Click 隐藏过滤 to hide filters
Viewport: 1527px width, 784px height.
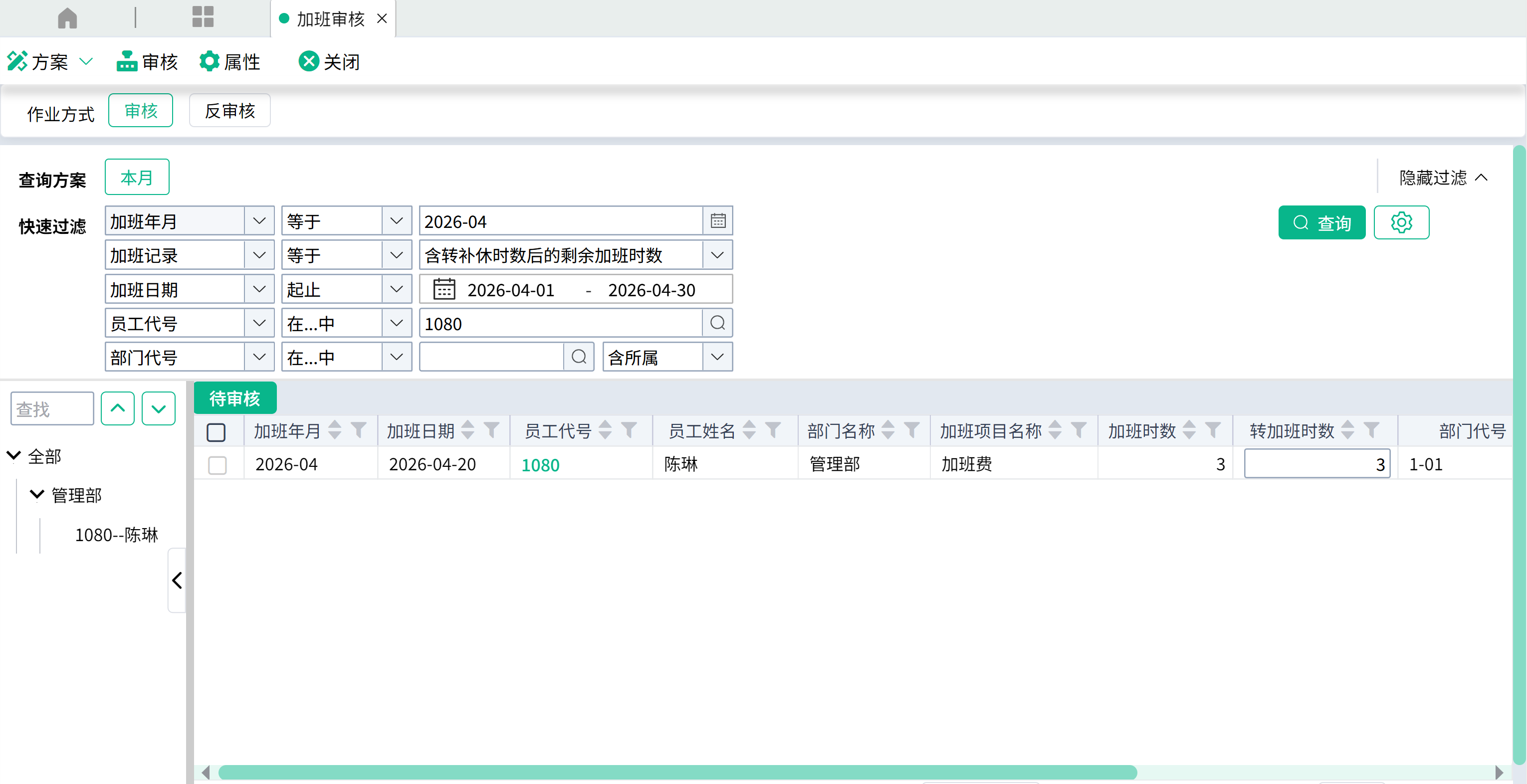tap(1443, 177)
